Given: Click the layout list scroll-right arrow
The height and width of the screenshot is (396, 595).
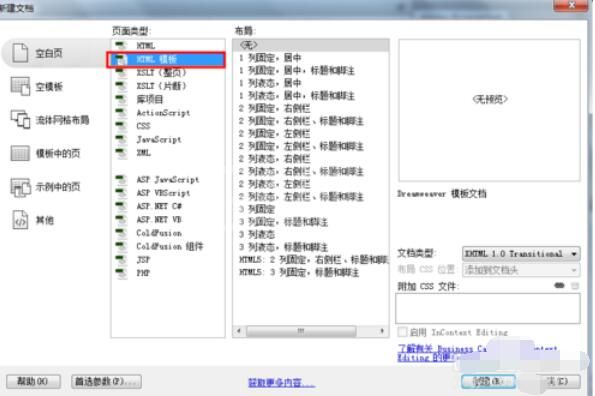Looking at the screenshot, I should 382,331.
